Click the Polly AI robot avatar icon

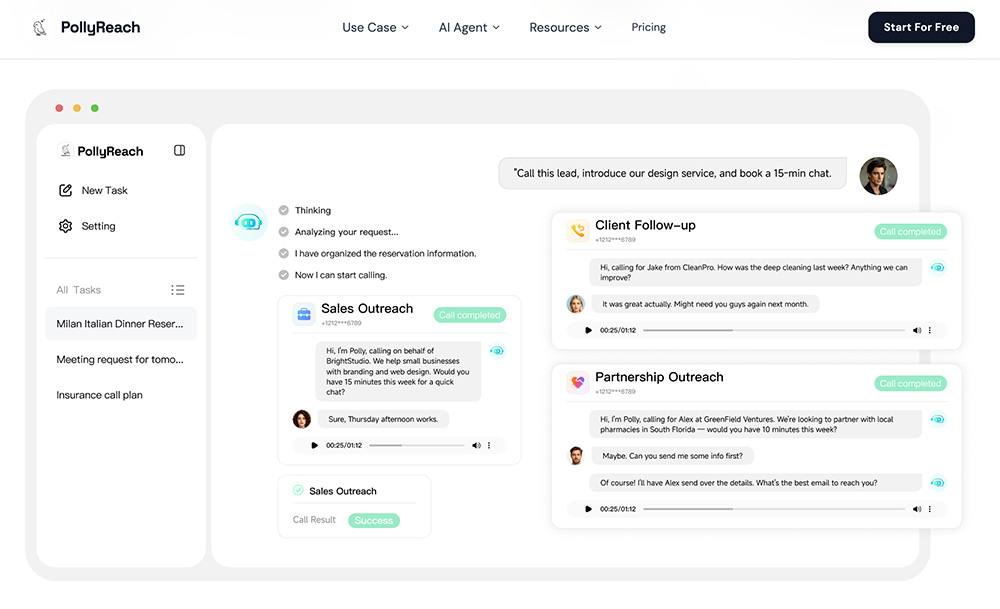[249, 222]
